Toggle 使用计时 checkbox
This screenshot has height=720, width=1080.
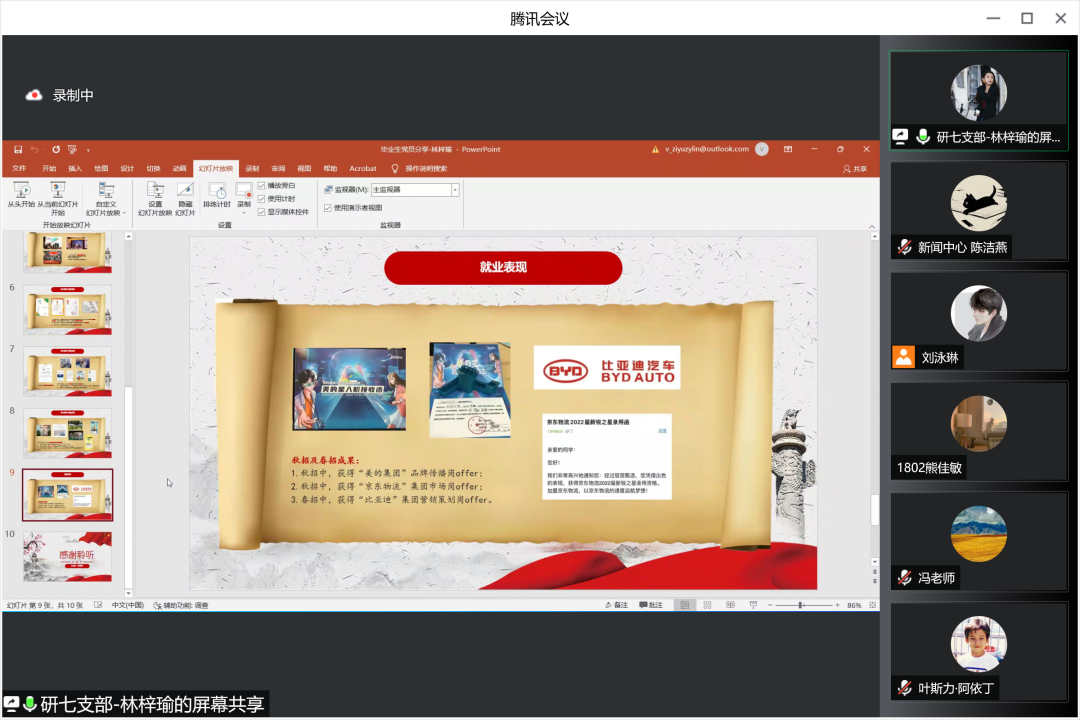click(261, 199)
